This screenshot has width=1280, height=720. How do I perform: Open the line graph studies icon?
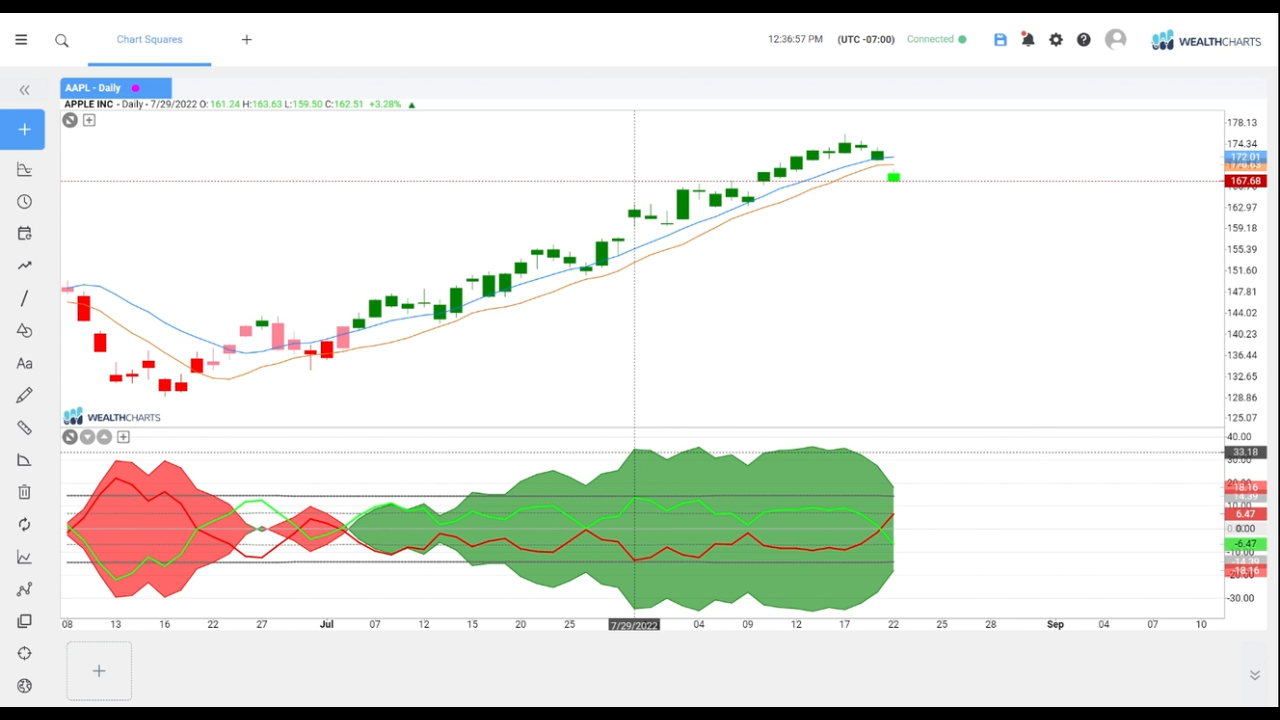[x=24, y=557]
